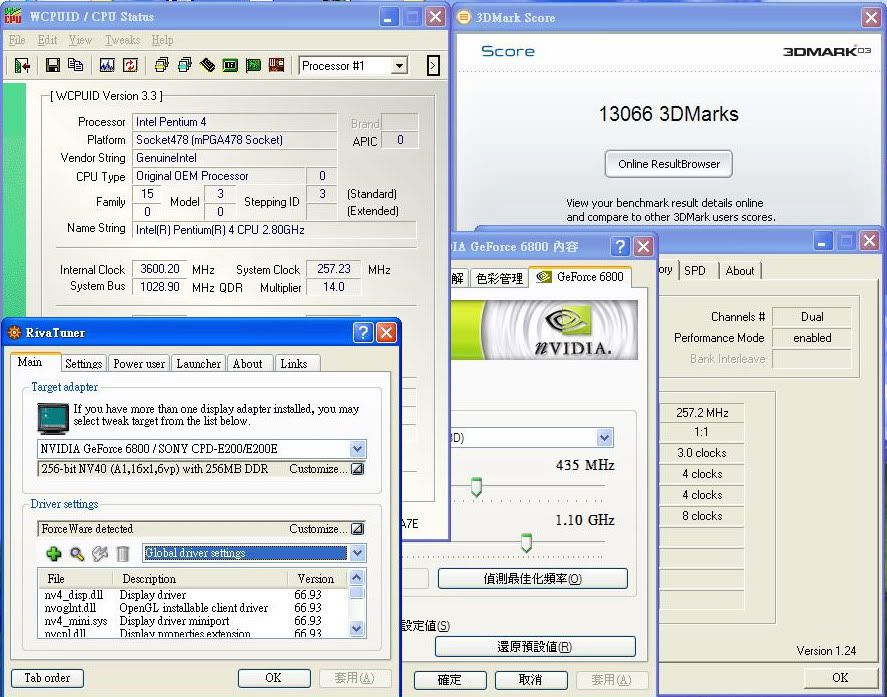Expand the NVIDIA GeForce 6800 adapter dropdown

[x=358, y=449]
